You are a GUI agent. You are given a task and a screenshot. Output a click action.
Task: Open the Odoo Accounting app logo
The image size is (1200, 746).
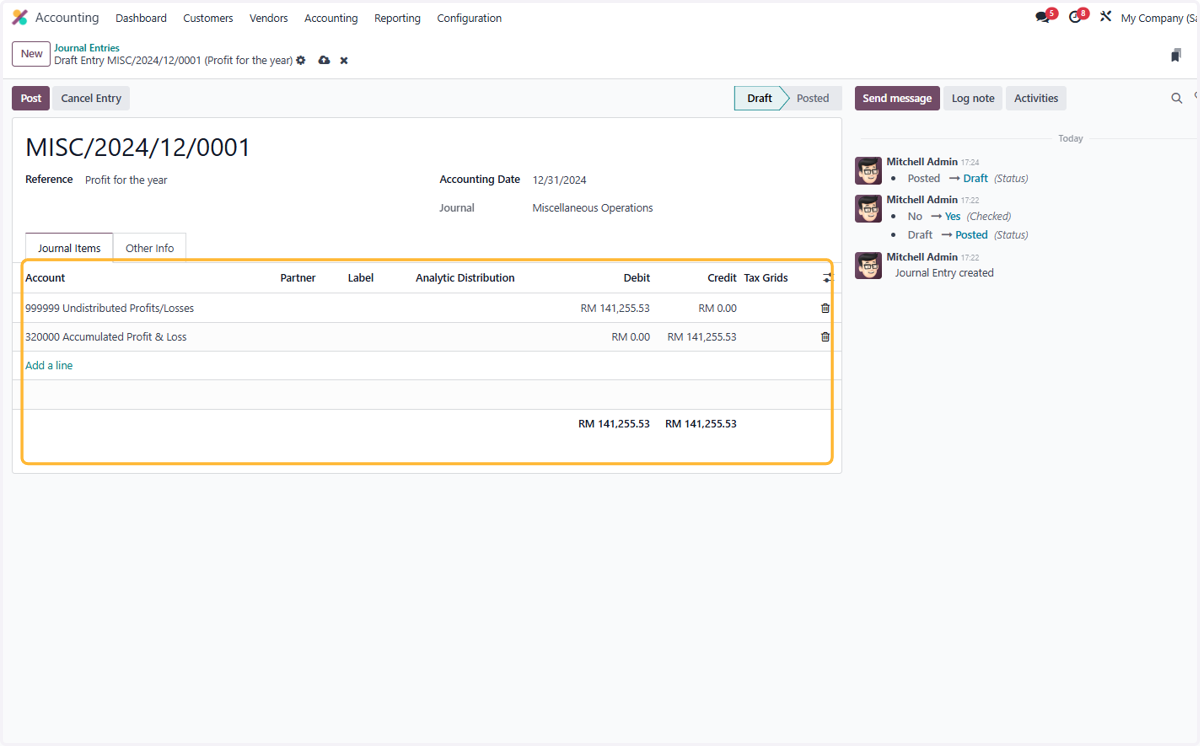click(20, 18)
